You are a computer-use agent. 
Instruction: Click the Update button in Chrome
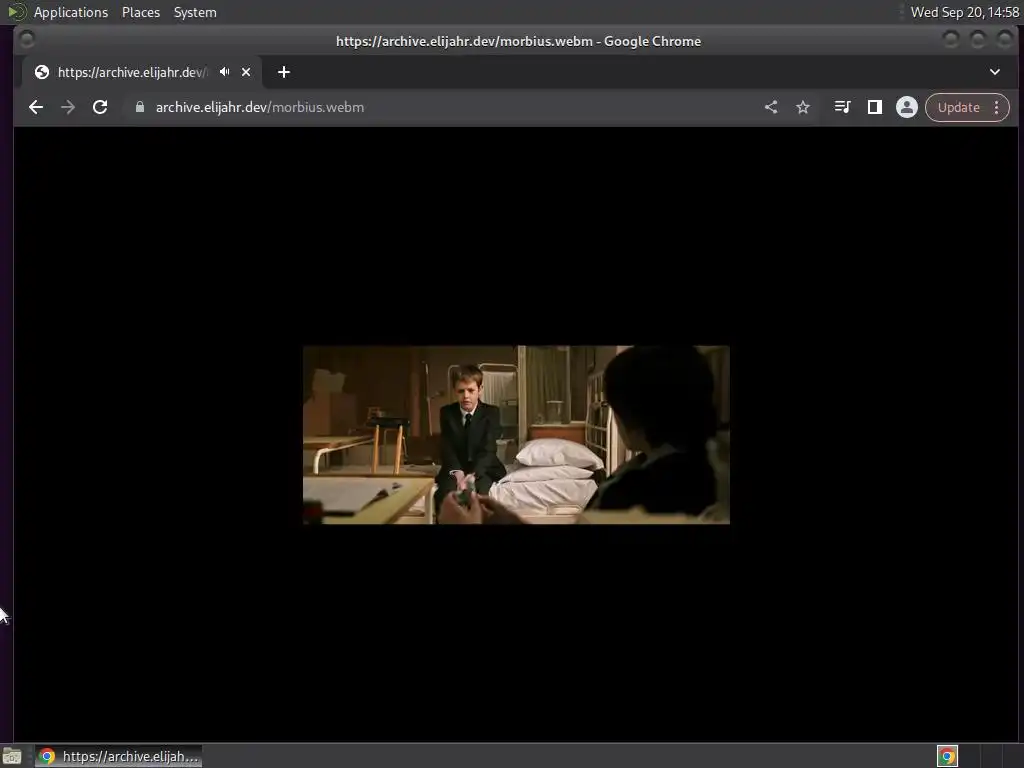click(959, 107)
